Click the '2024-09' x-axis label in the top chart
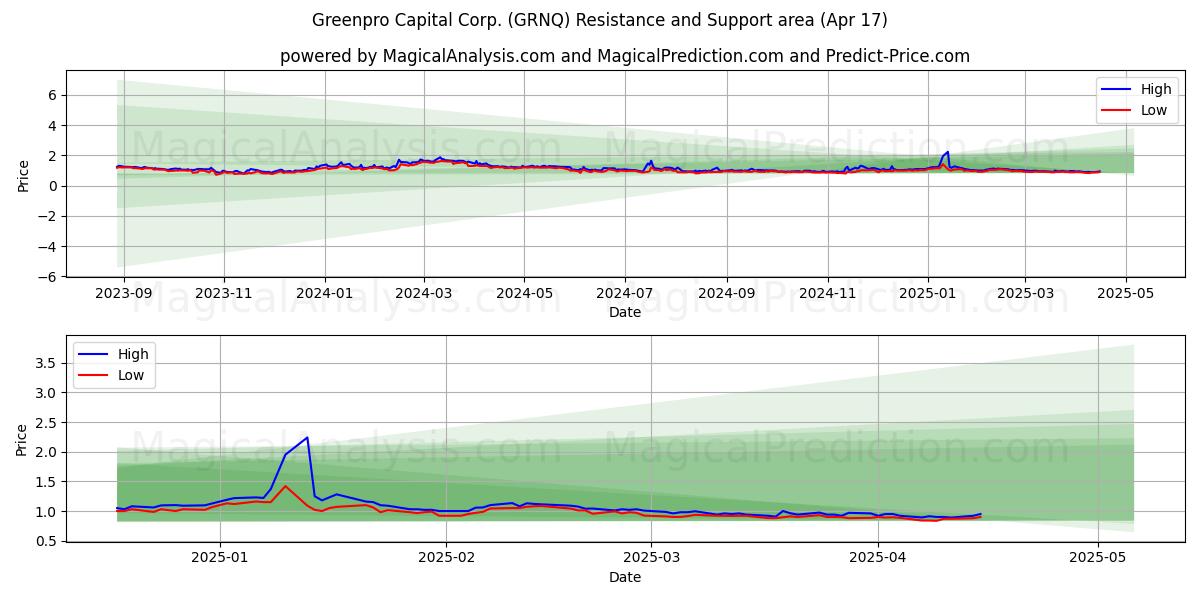The width and height of the screenshot is (1200, 600). coord(726,294)
